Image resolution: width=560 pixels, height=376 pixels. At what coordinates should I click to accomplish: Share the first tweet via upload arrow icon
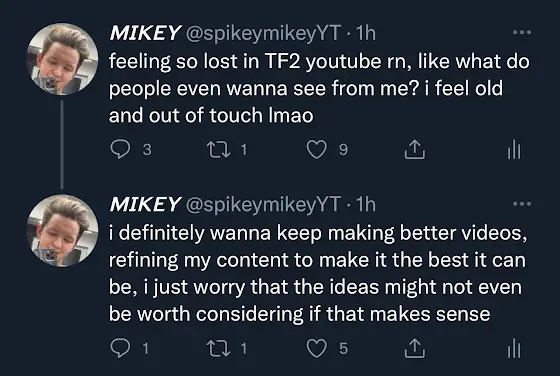click(x=415, y=149)
